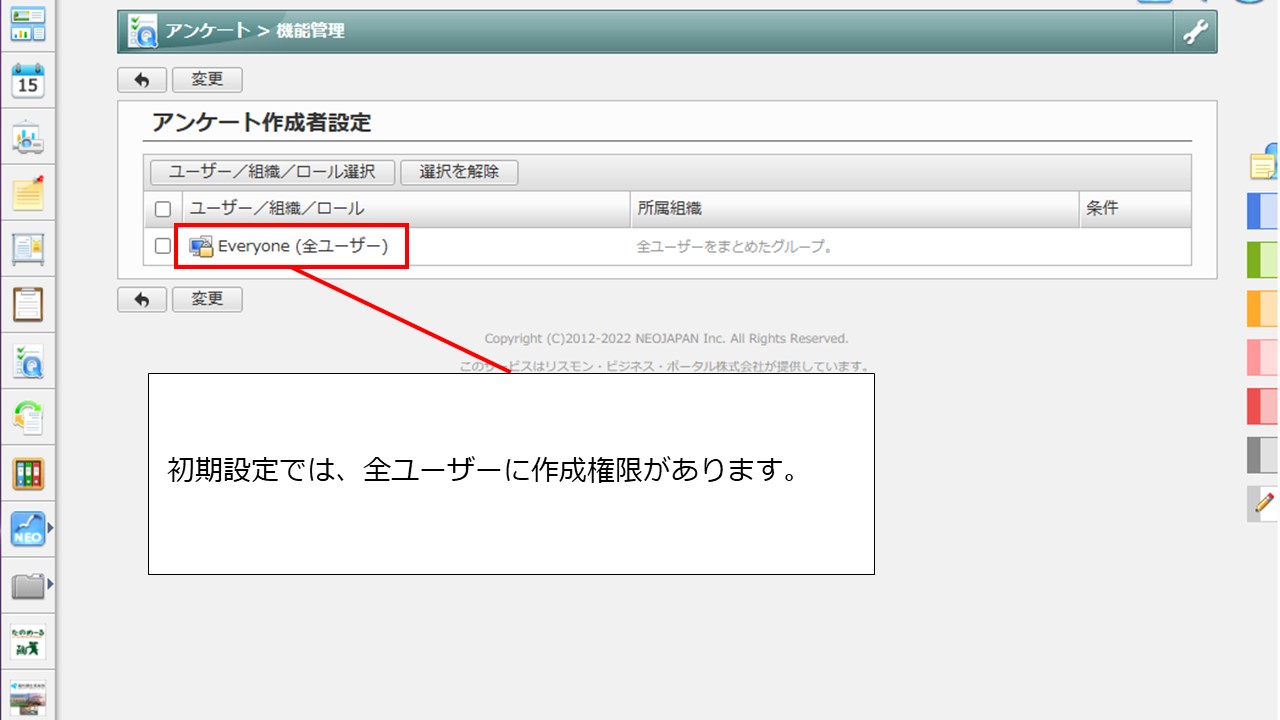Open the colored binders cabinet icon
Screen dimensions: 1280x720
[28, 473]
